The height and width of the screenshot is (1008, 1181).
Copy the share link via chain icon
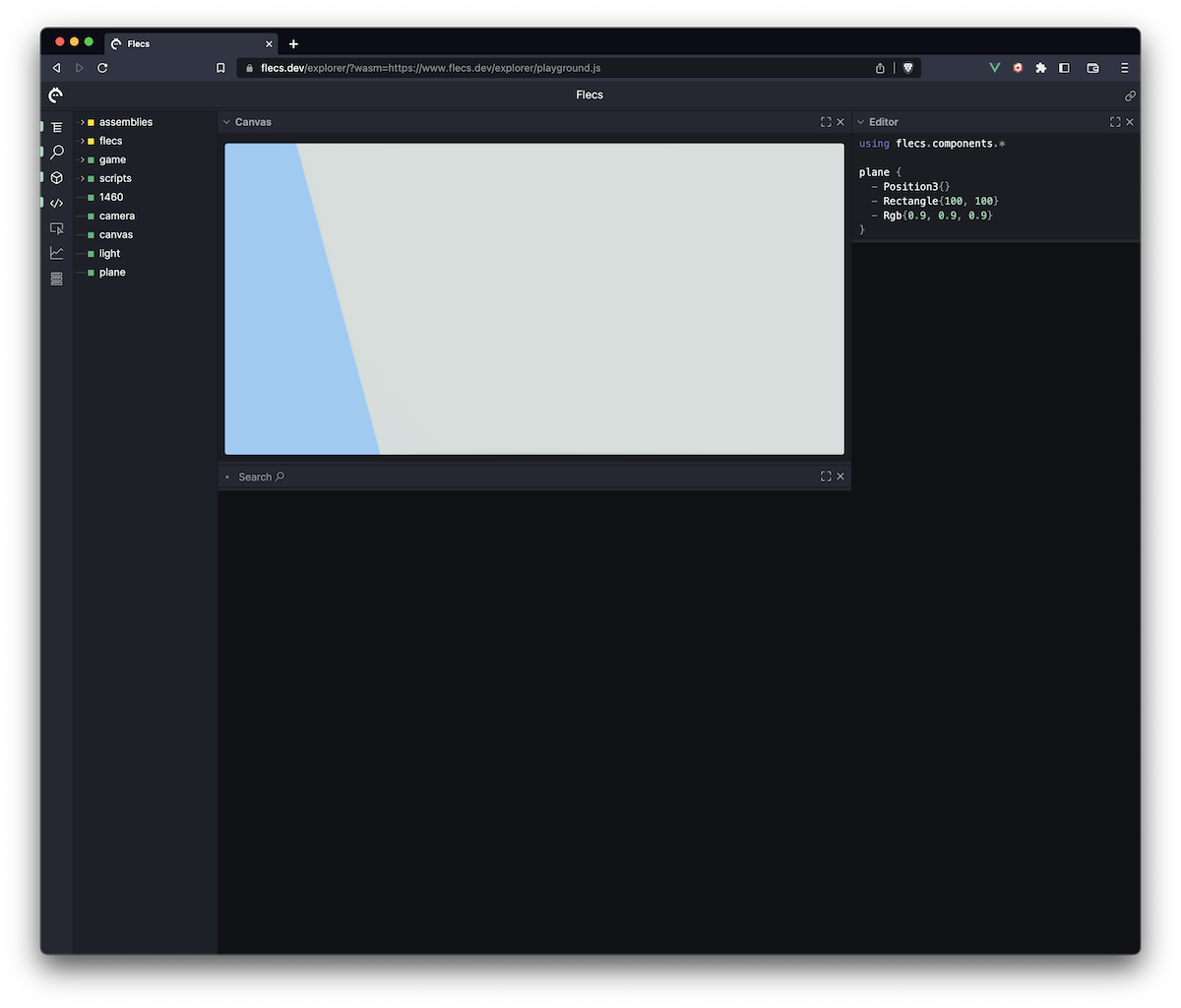[1130, 95]
